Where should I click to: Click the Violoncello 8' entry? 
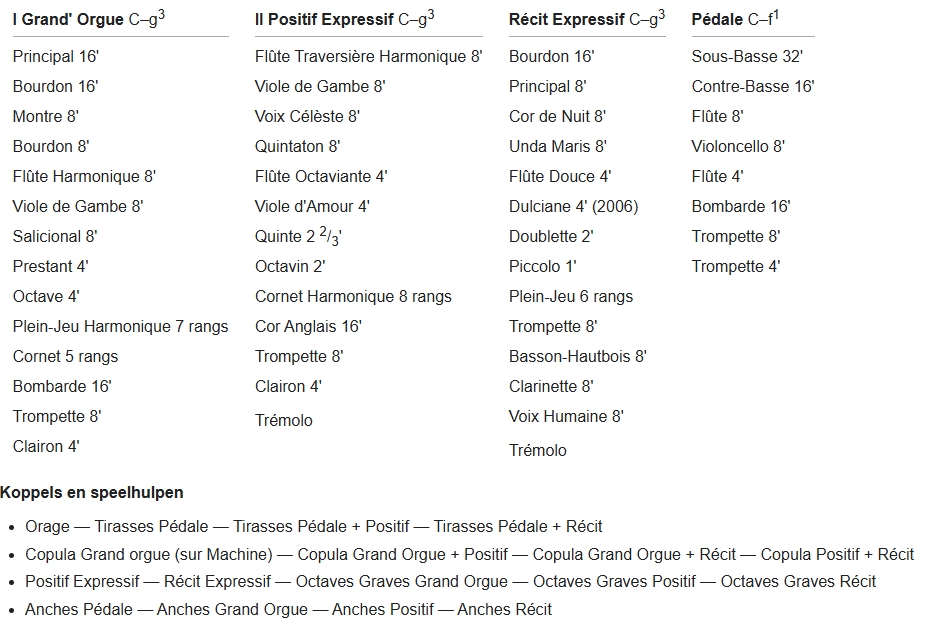738,147
